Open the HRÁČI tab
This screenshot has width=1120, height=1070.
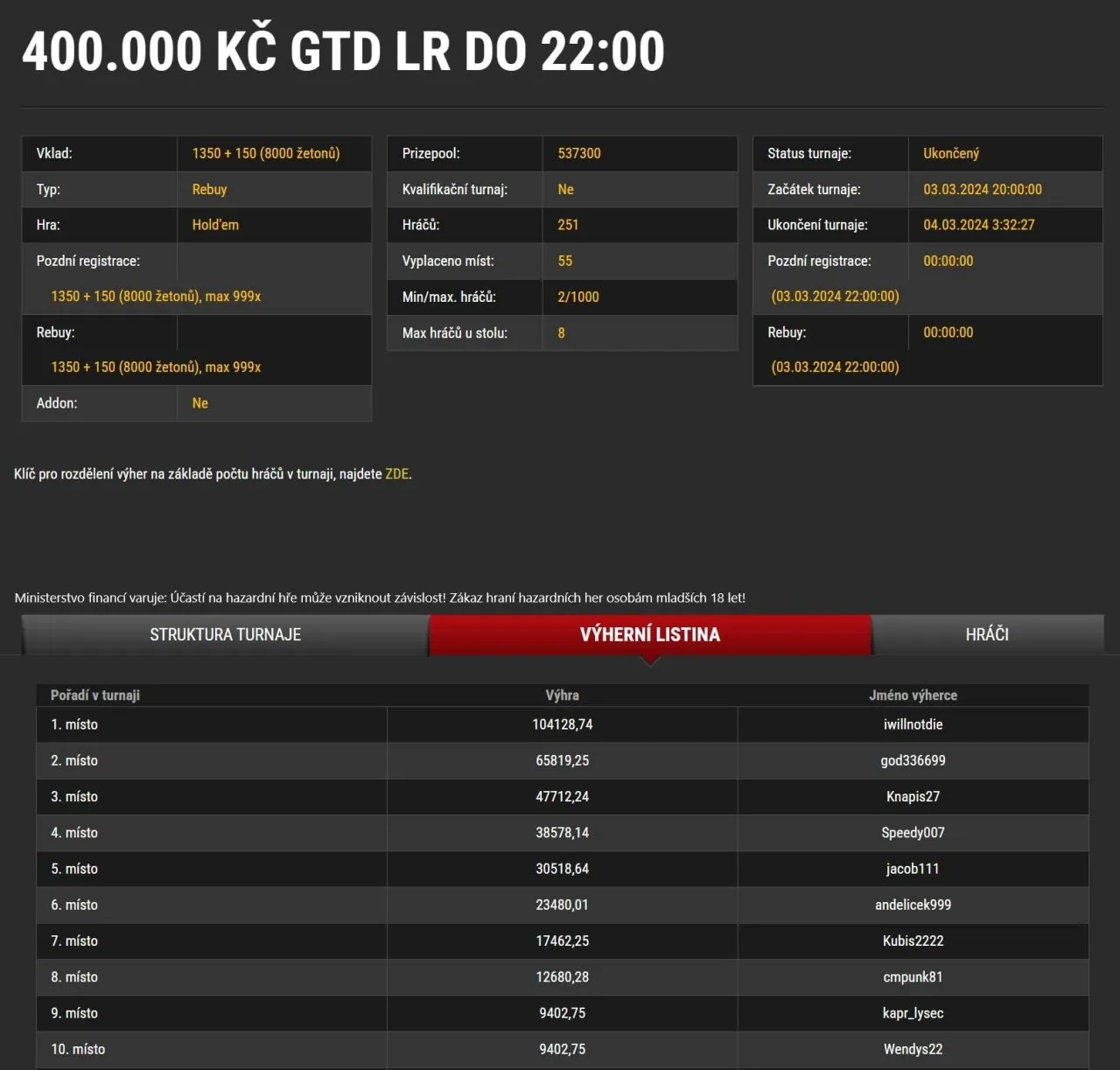point(987,635)
